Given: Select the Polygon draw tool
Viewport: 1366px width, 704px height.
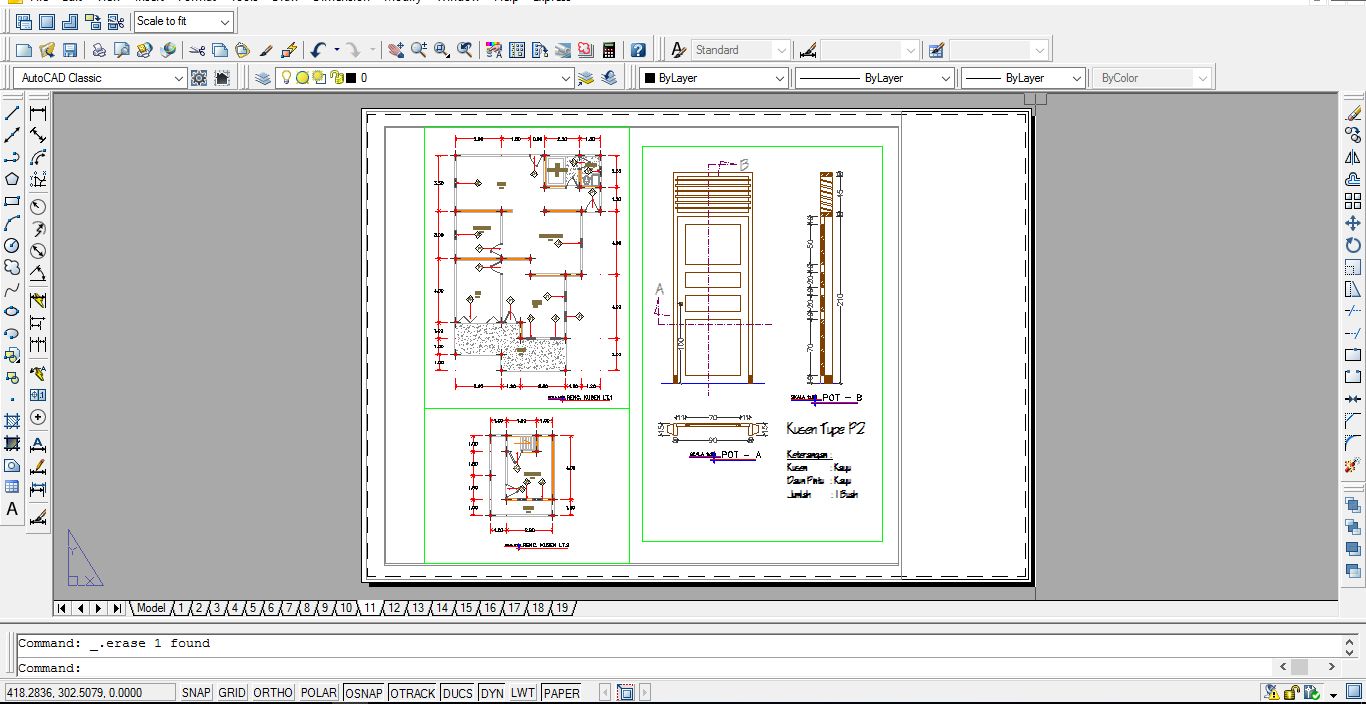Looking at the screenshot, I should click(12, 179).
